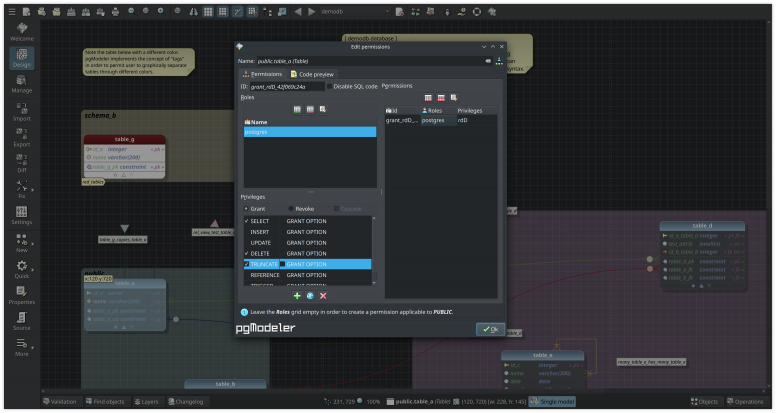This screenshot has width=776, height=413.
Task: Open Settings in left sidebar
Action: [x=22, y=216]
